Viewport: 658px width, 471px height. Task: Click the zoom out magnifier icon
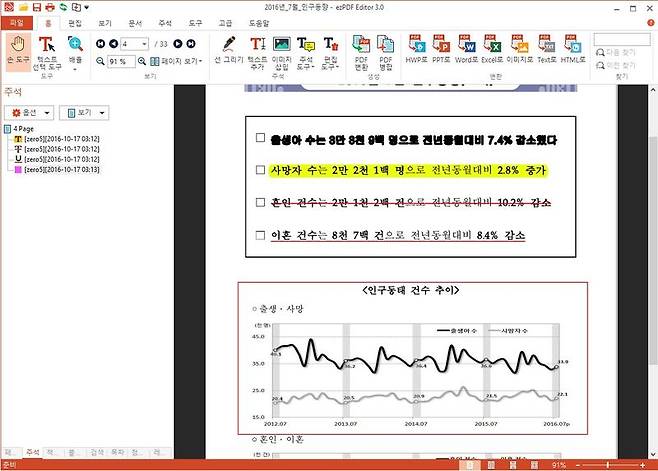click(100, 61)
